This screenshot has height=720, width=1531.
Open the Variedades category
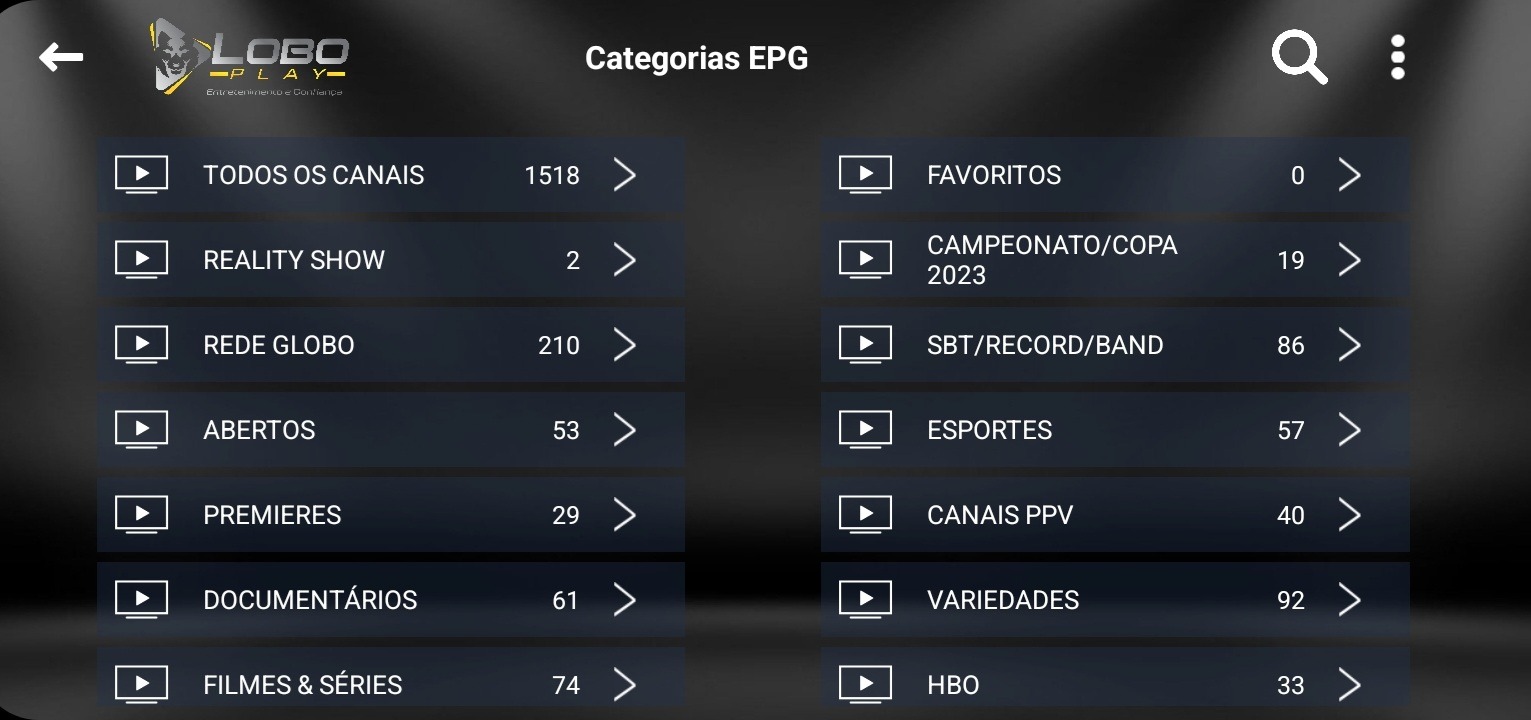click(1003, 600)
